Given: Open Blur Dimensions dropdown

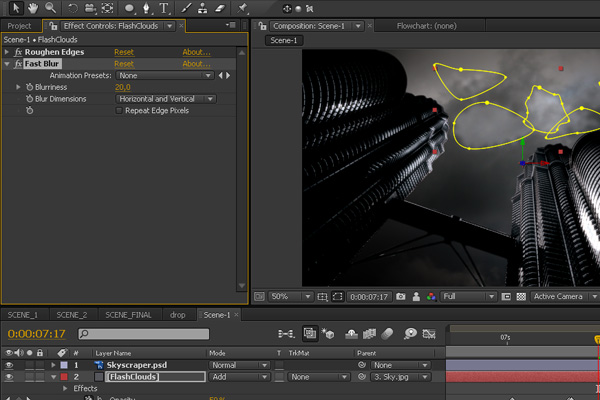Looking at the screenshot, I should point(166,99).
